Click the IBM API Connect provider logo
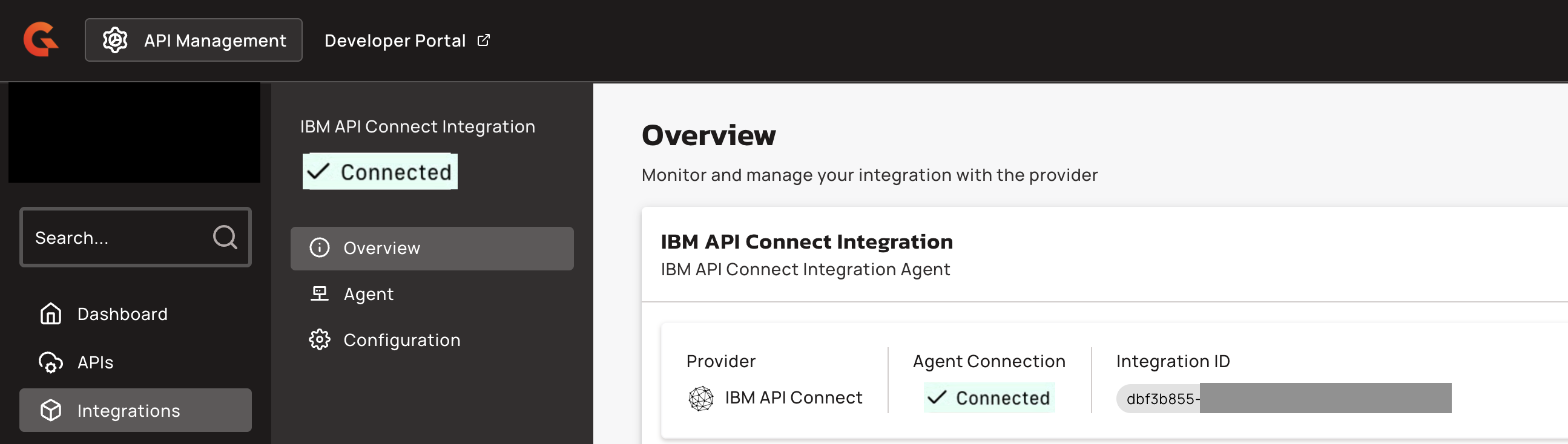 tap(700, 399)
